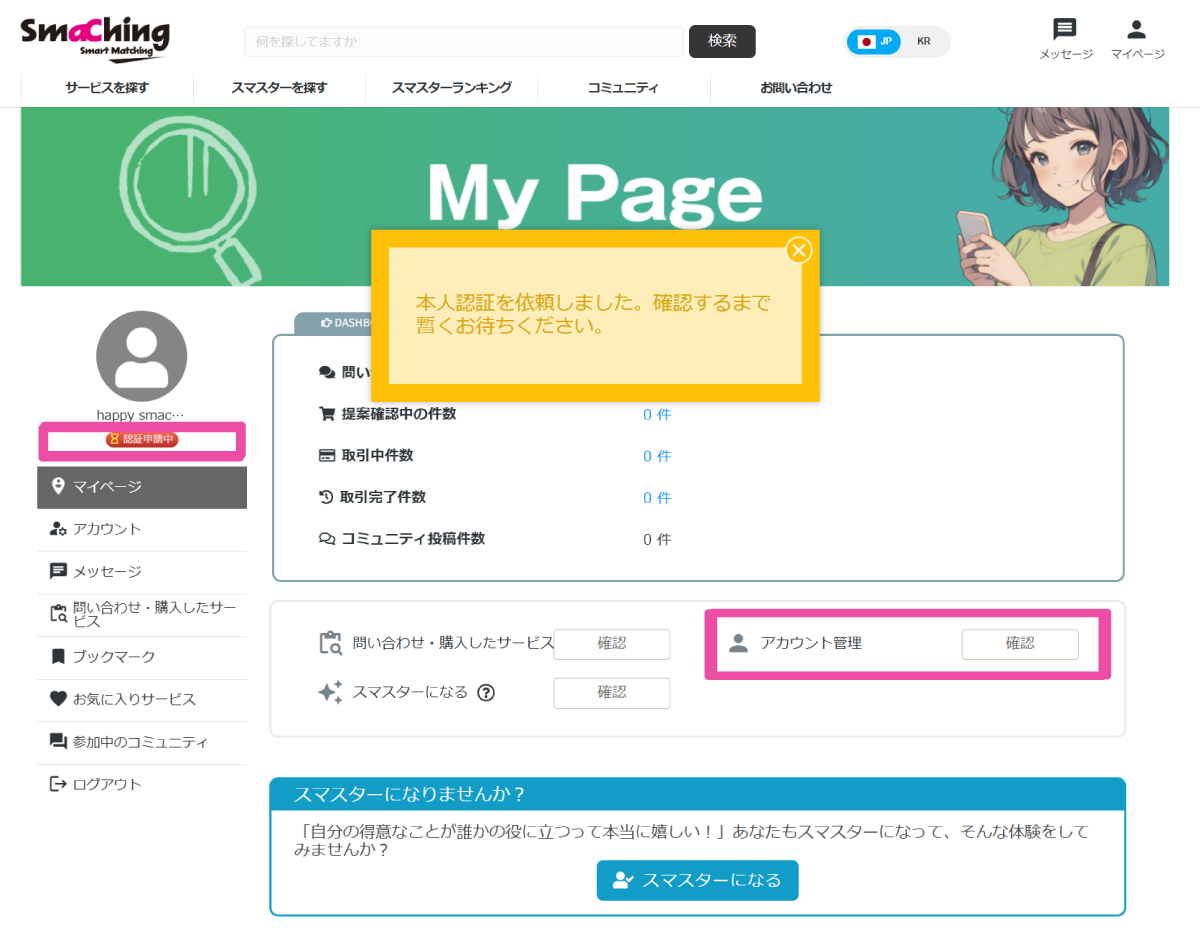Screen dimensions: 1200x941
Task: Open the お問い合わせ navigation item
Action: tap(794, 88)
